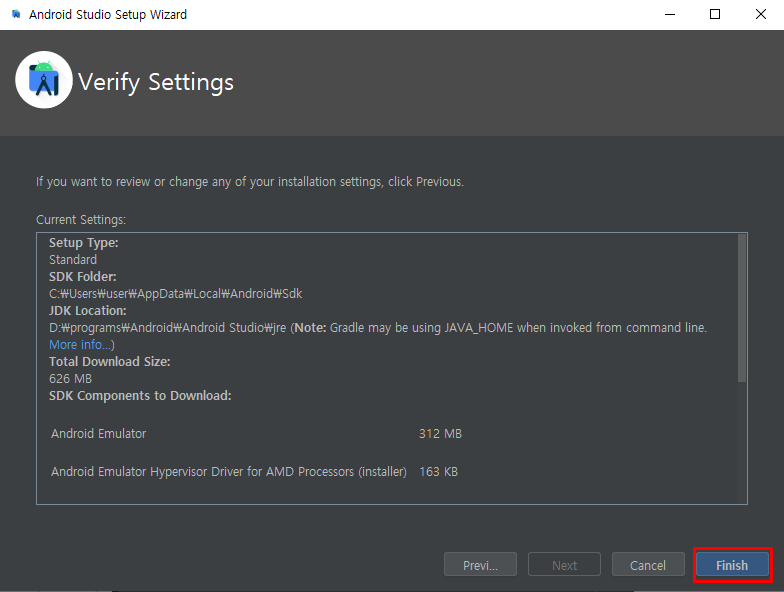Click the disabled Next button

(x=564, y=565)
